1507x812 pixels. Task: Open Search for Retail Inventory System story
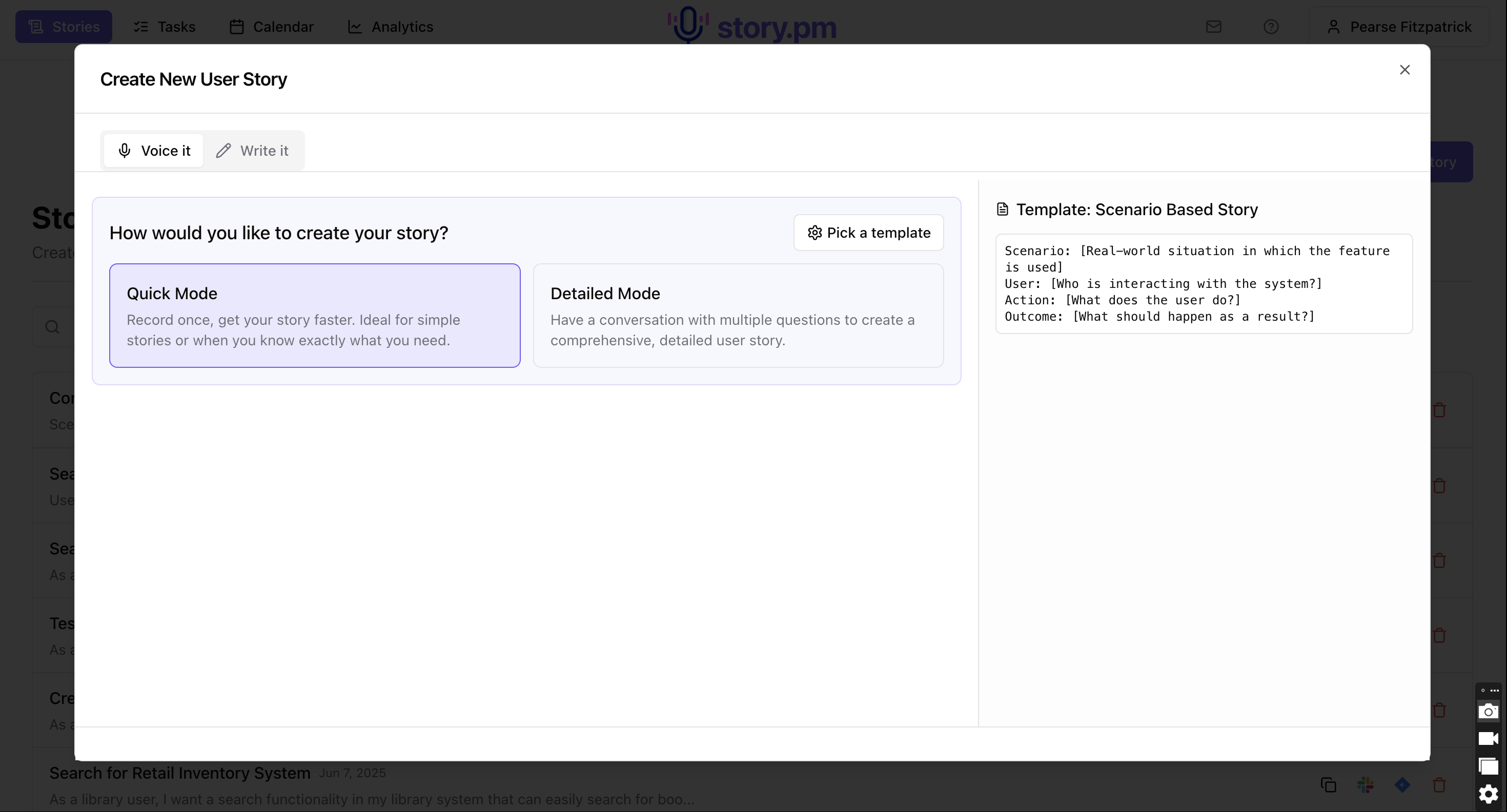179,773
